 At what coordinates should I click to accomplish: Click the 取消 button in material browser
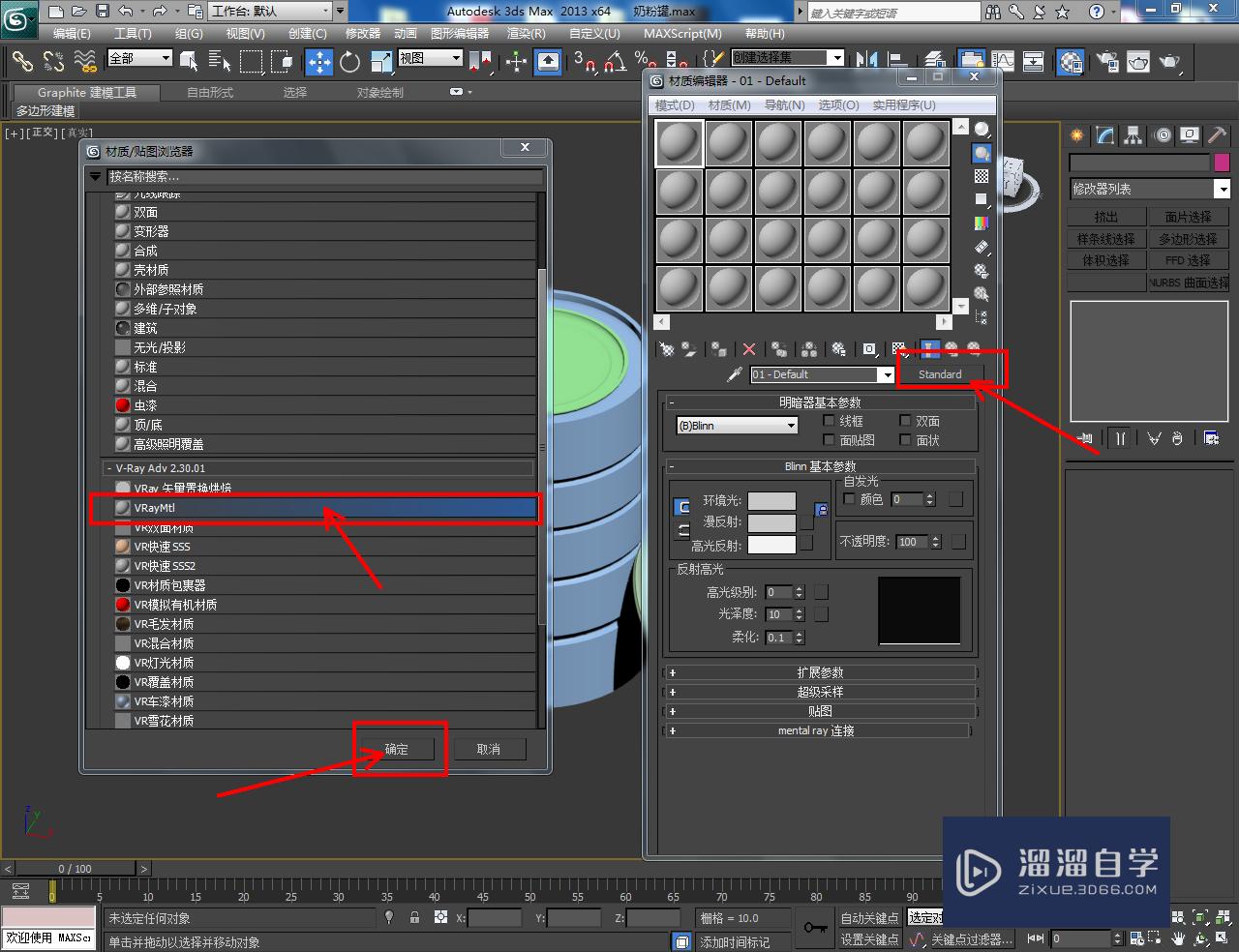(x=489, y=749)
